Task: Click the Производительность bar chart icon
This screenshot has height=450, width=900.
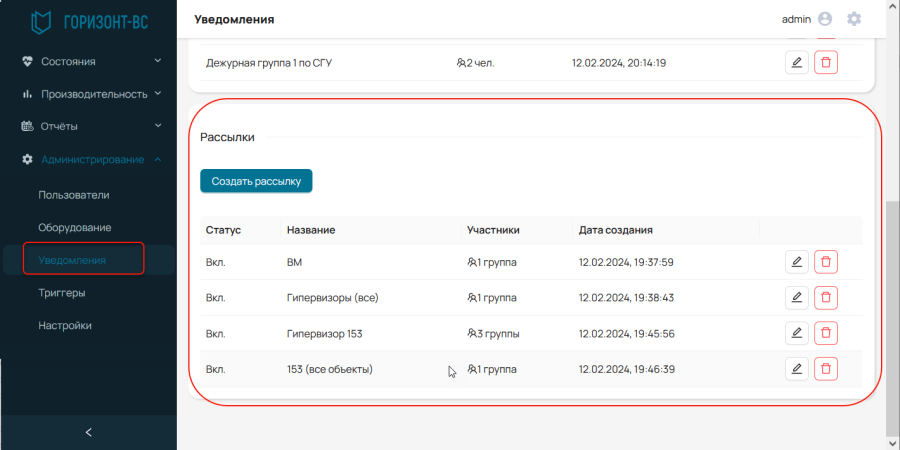Action: point(27,94)
